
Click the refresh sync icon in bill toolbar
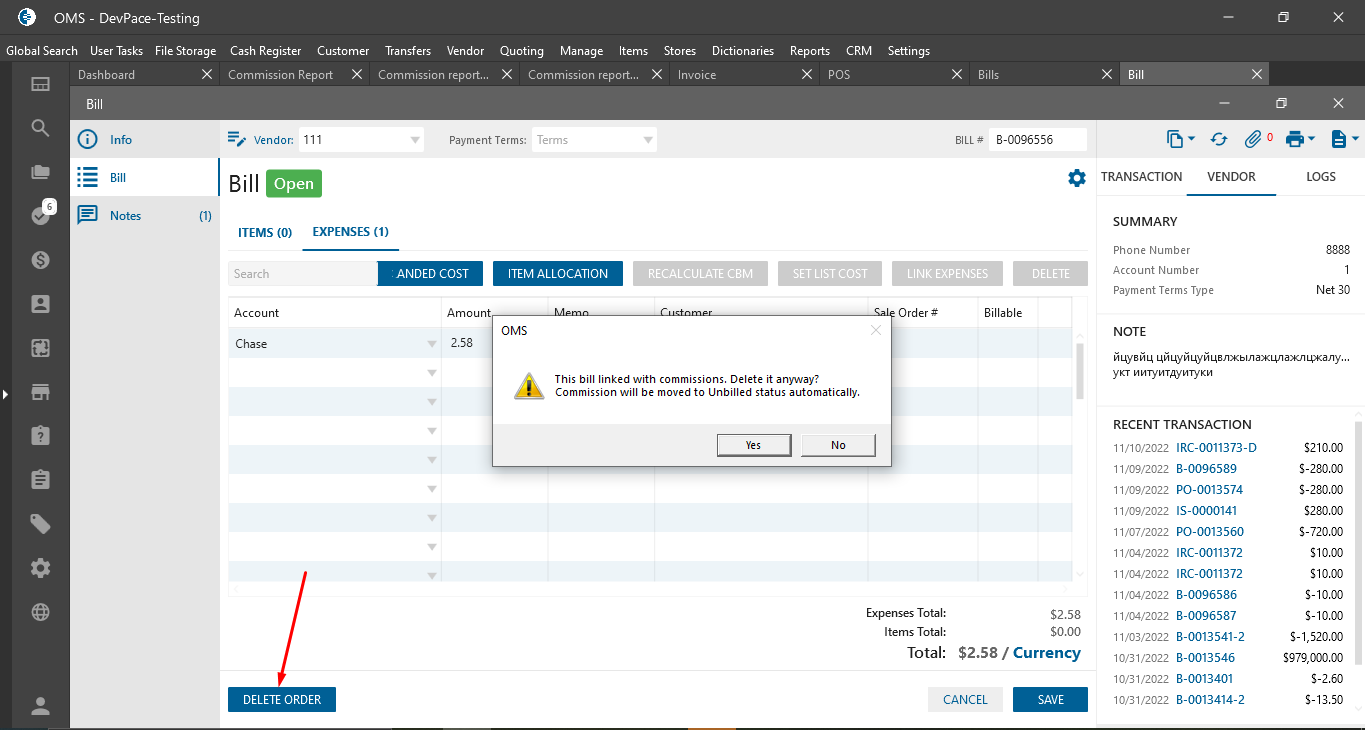tap(1219, 140)
